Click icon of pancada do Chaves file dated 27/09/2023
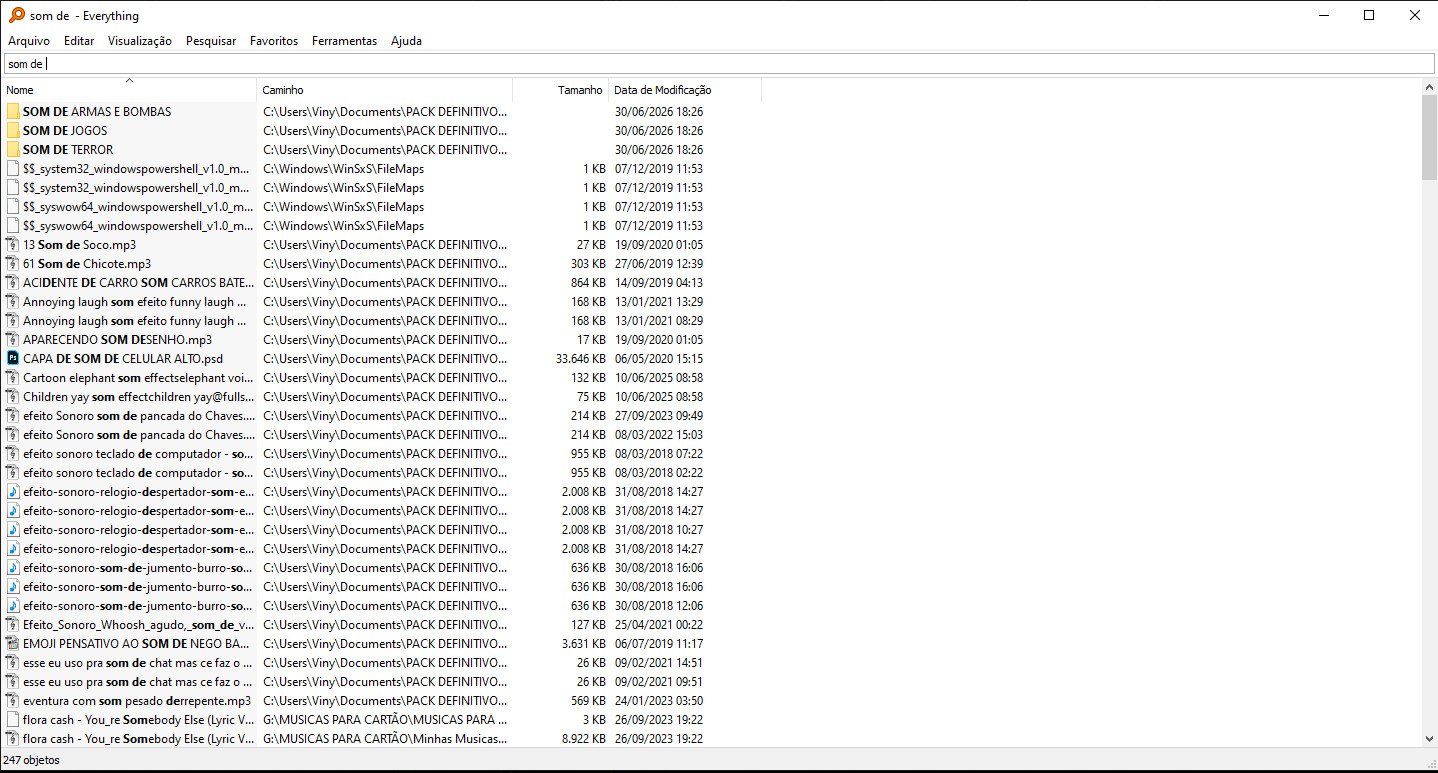 [x=13, y=416]
